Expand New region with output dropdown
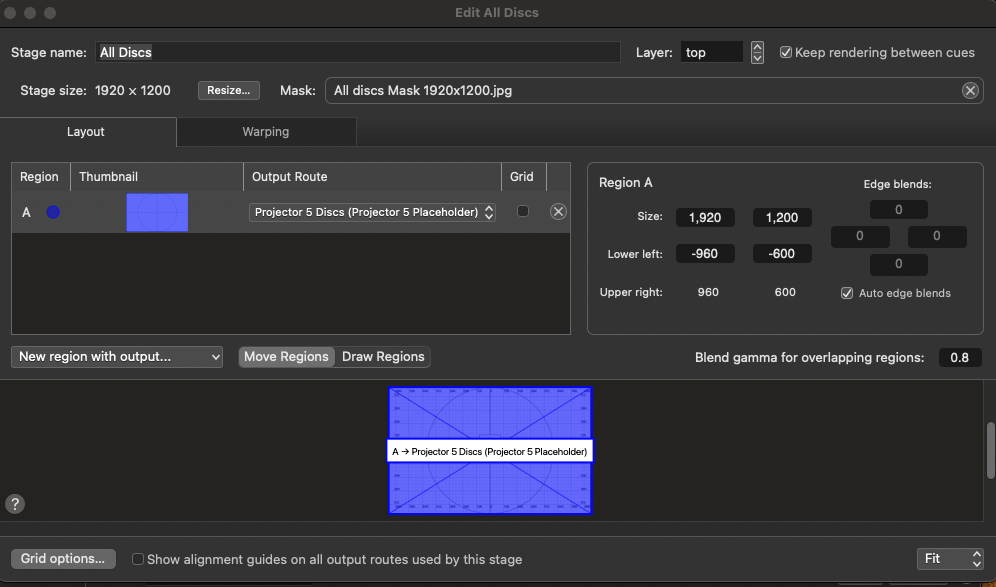Viewport: 996px width, 587px height. click(117, 357)
